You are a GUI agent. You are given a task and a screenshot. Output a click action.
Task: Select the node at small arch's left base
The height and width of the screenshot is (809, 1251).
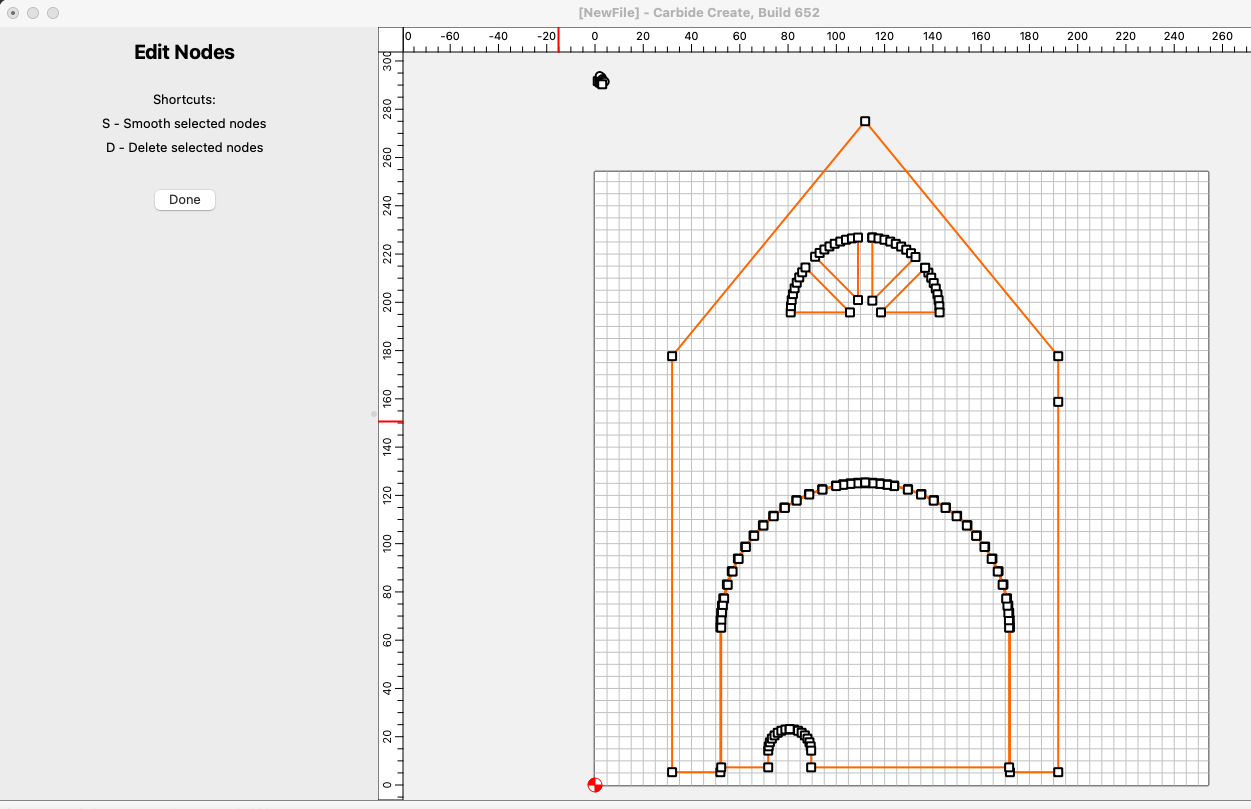(768, 767)
